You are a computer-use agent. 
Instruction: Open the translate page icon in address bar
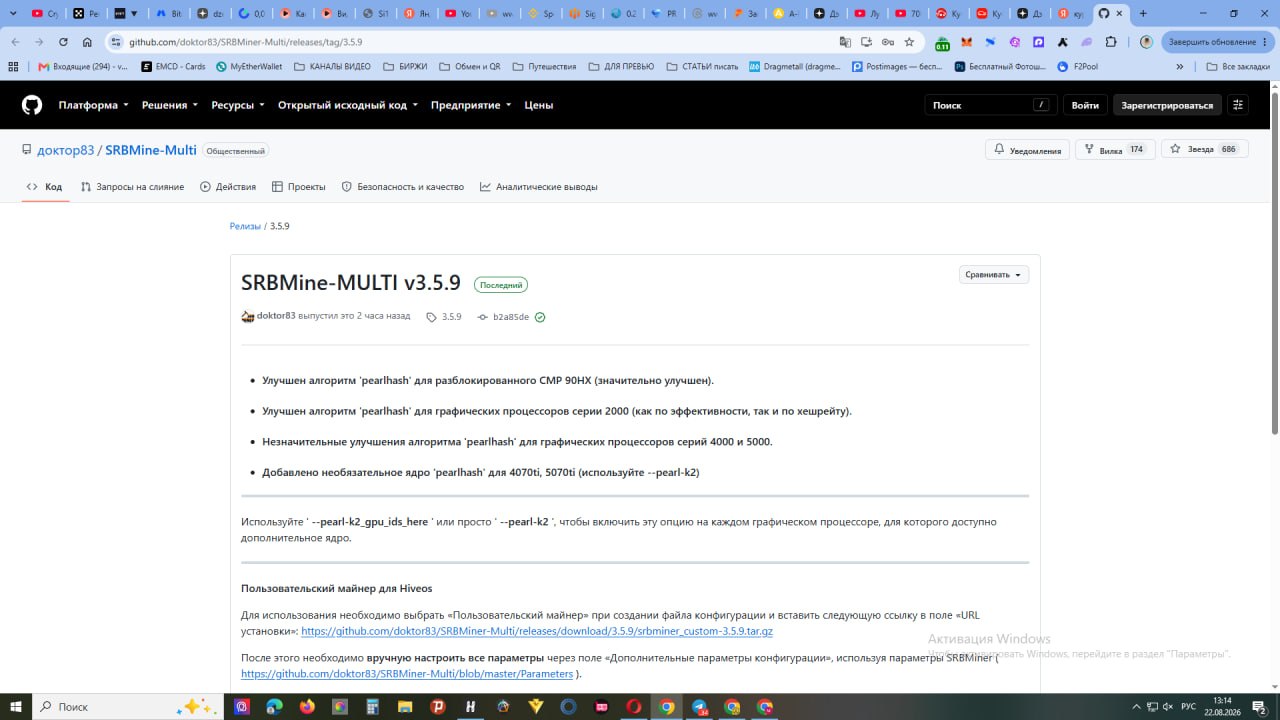[x=845, y=42]
